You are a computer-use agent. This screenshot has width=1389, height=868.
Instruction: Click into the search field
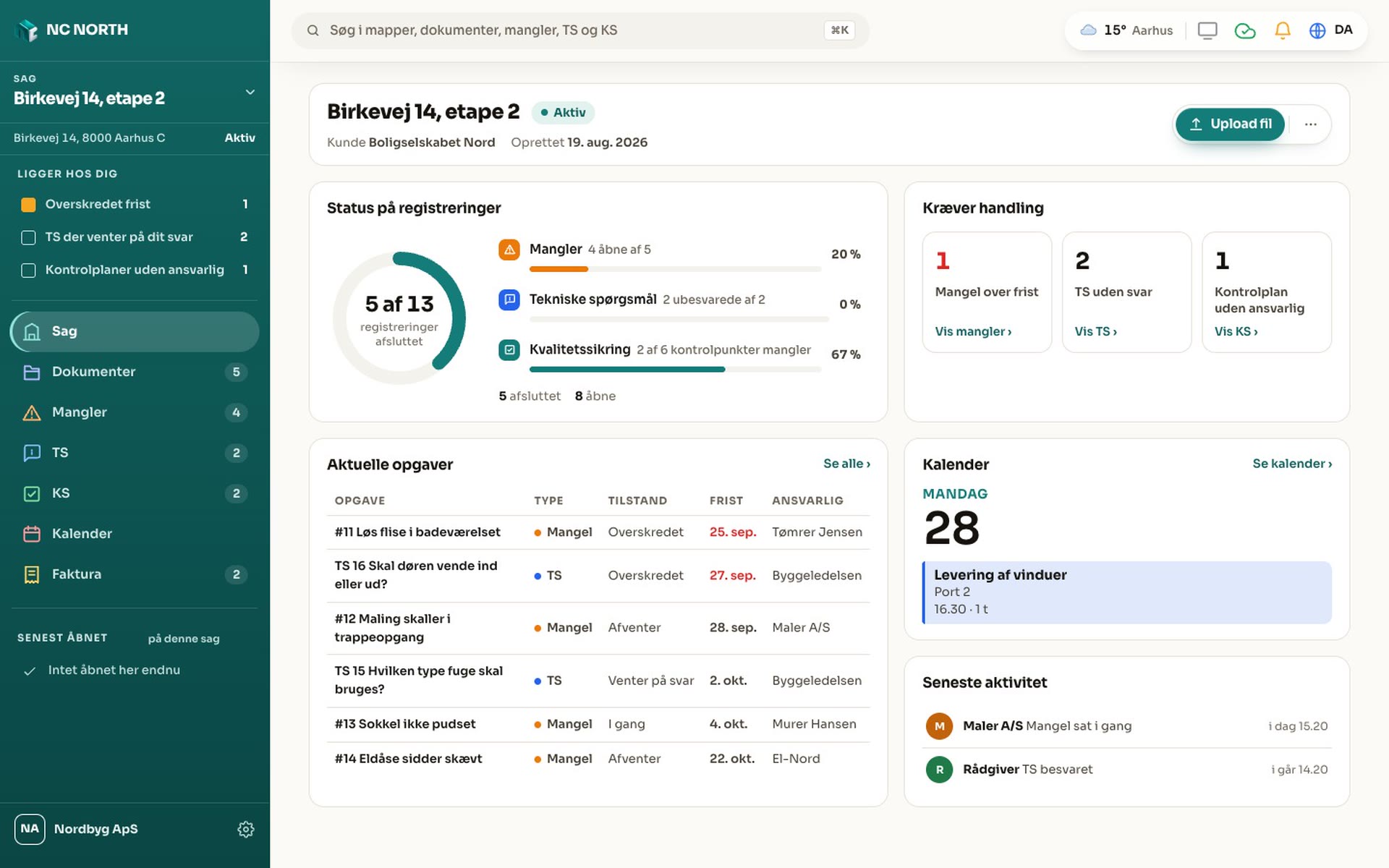point(580,30)
